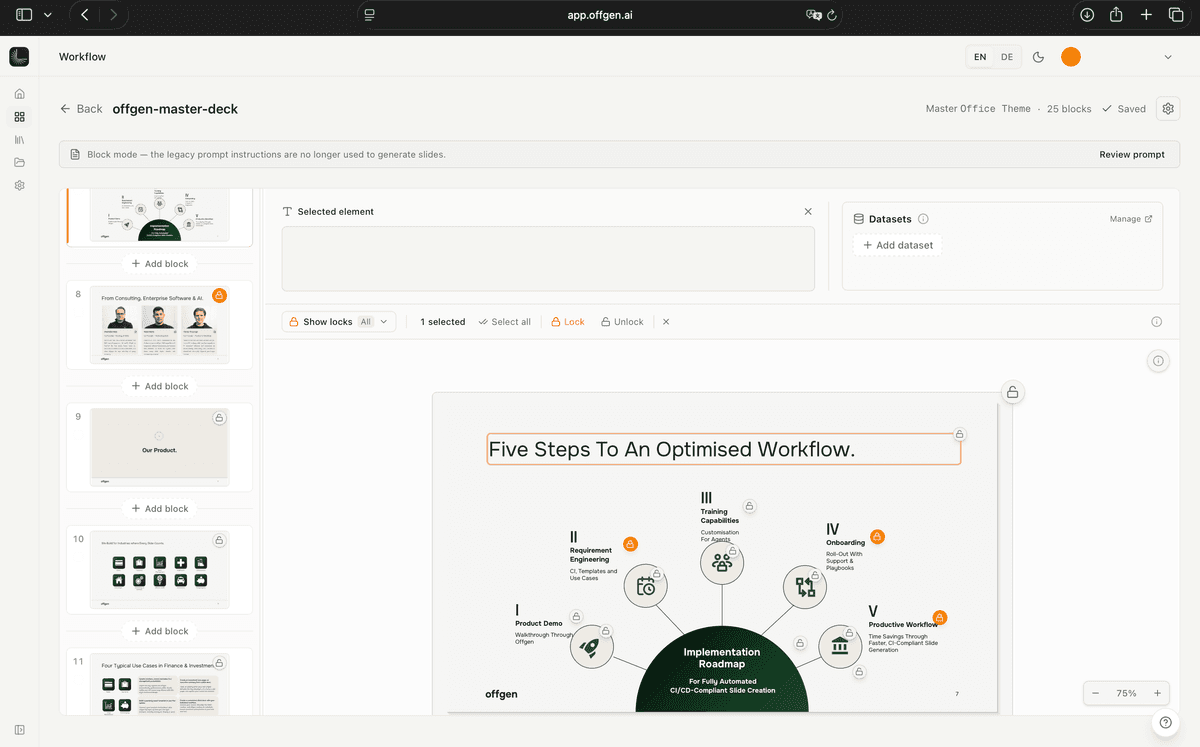
Task: Click Safari share icon
Action: pyautogui.click(x=1117, y=15)
